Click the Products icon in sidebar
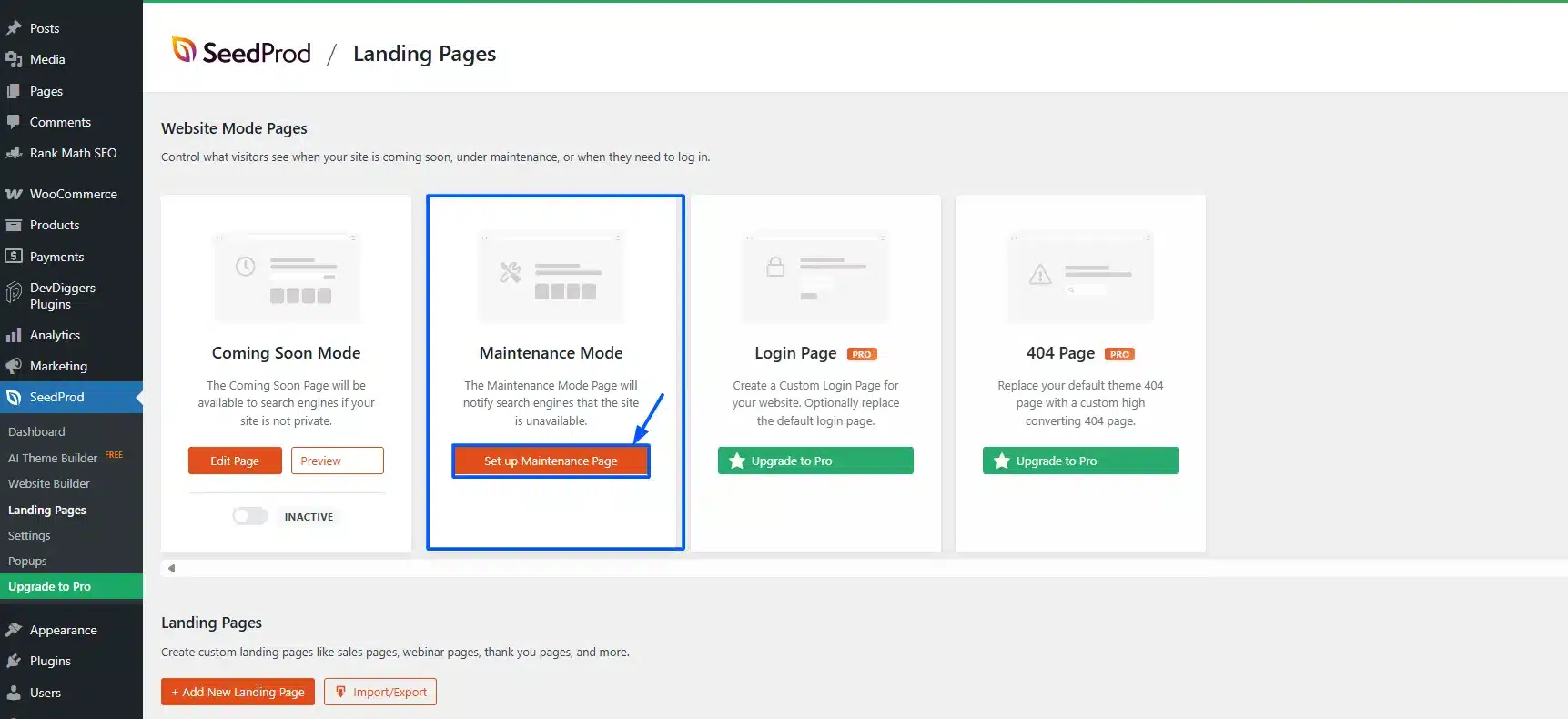This screenshot has width=1568, height=719. pos(14,225)
